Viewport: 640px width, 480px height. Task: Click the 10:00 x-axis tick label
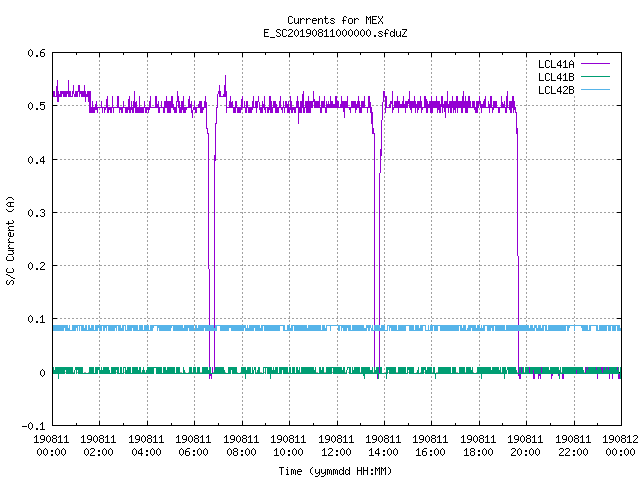click(x=288, y=452)
